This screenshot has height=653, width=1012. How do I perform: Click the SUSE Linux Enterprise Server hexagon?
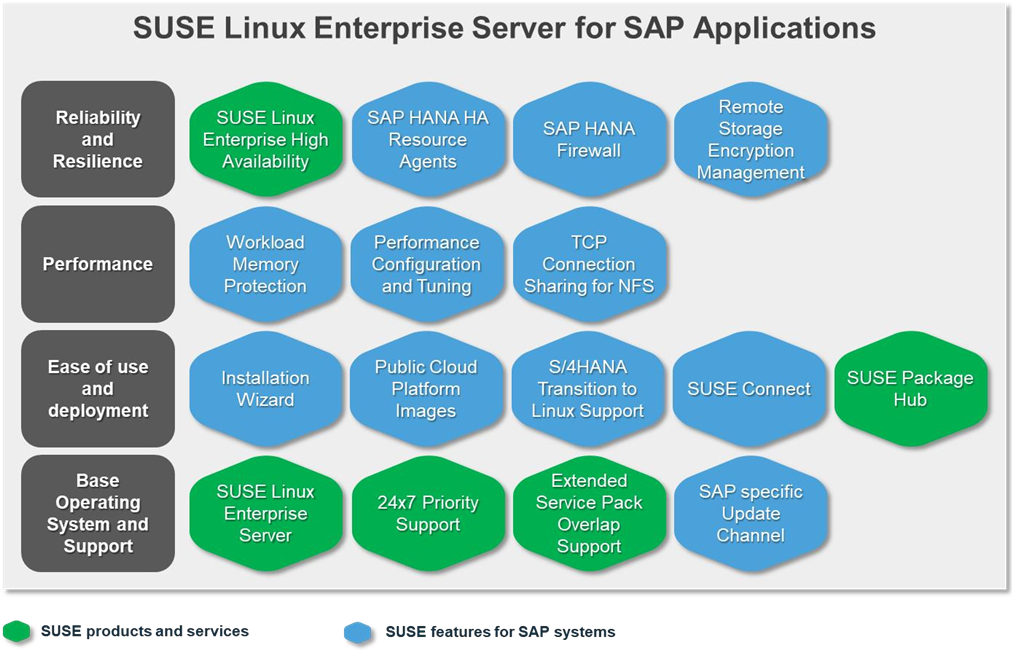coord(265,513)
